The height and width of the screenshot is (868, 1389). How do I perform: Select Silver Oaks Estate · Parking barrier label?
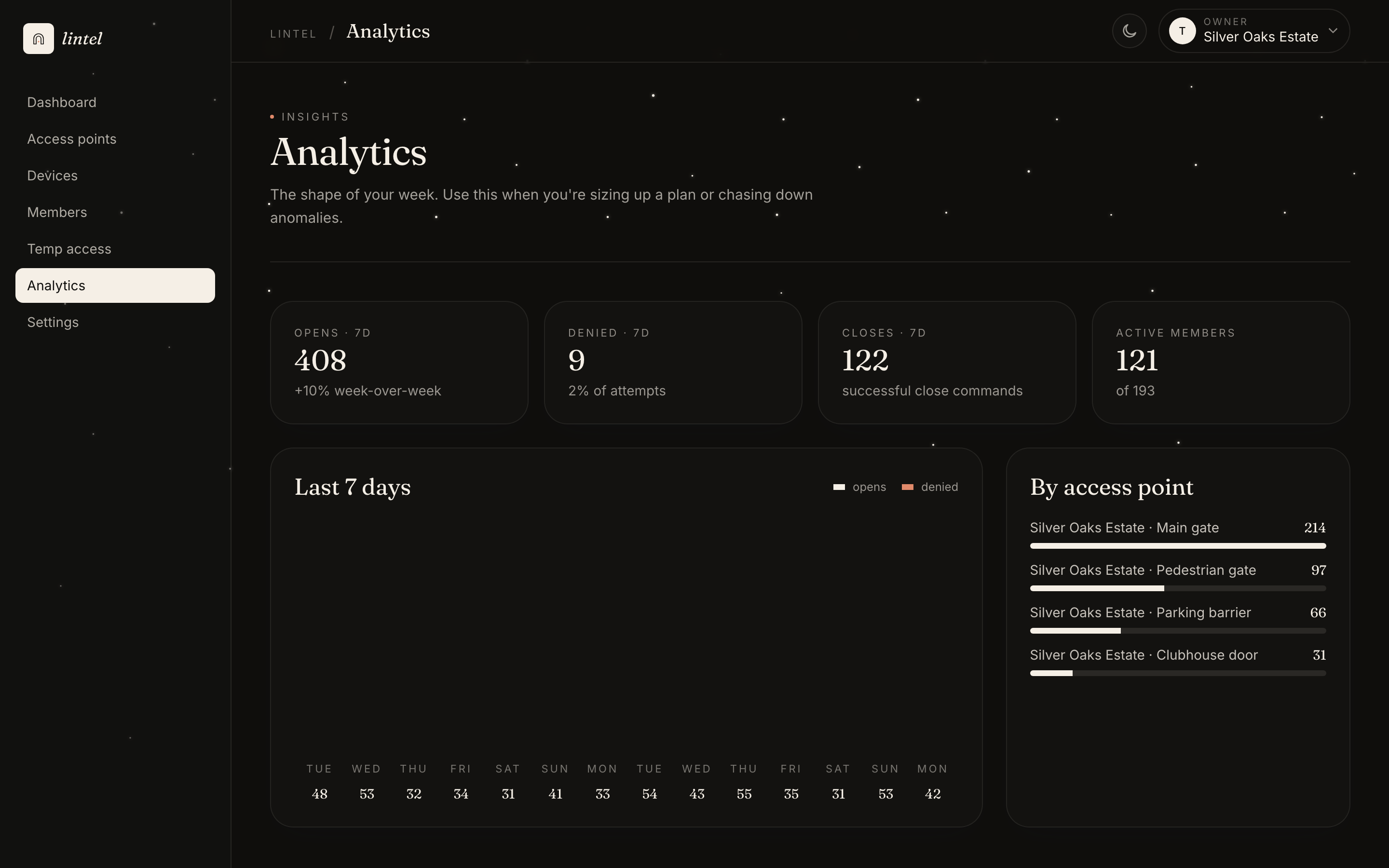tap(1140, 612)
